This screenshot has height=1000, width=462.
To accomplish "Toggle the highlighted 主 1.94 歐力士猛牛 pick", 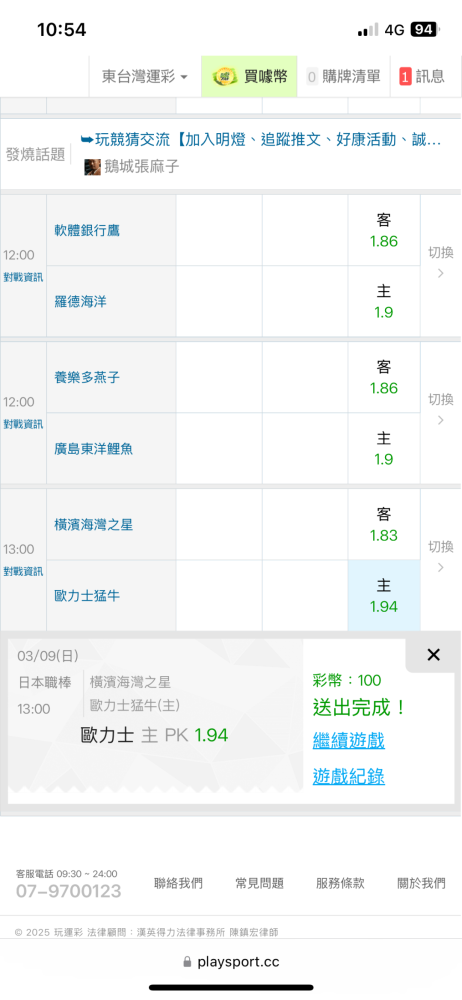I will (384, 596).
